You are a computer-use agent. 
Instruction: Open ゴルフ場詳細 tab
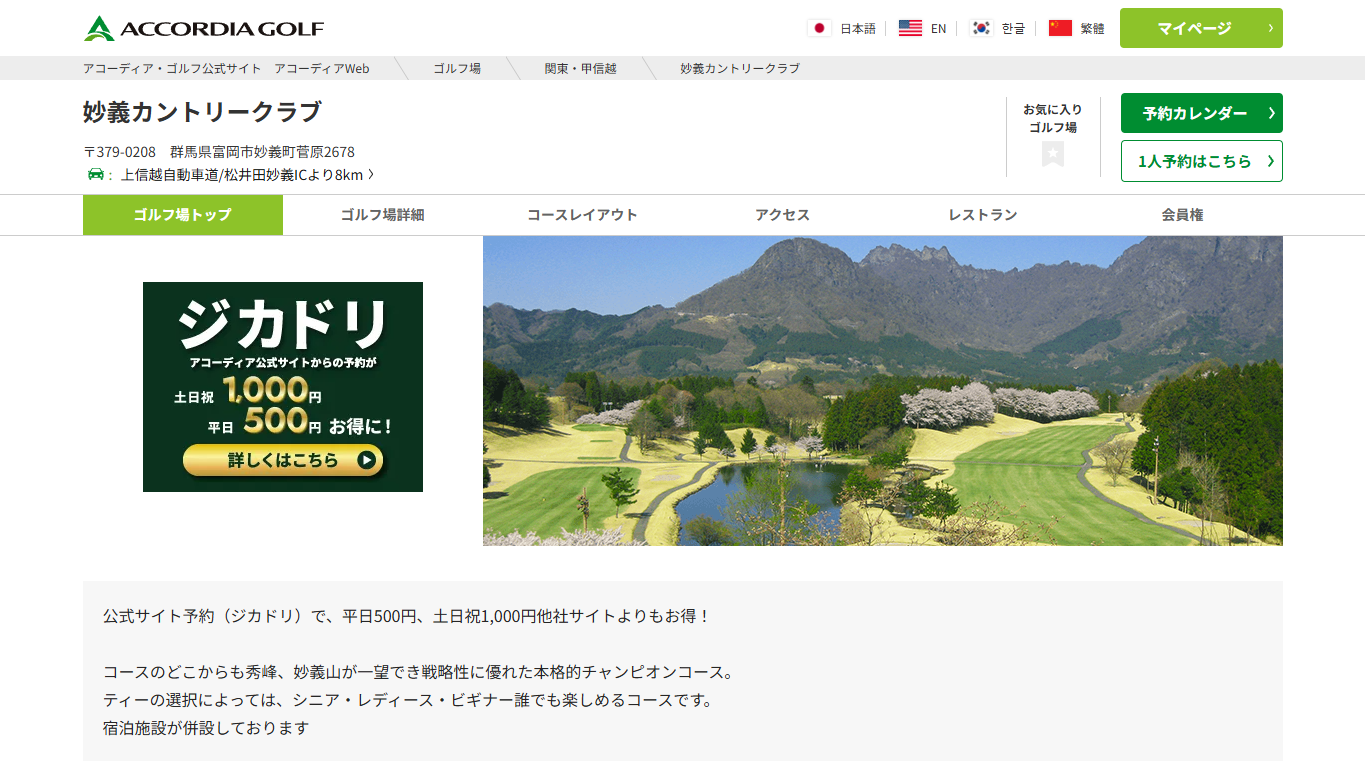tap(383, 215)
